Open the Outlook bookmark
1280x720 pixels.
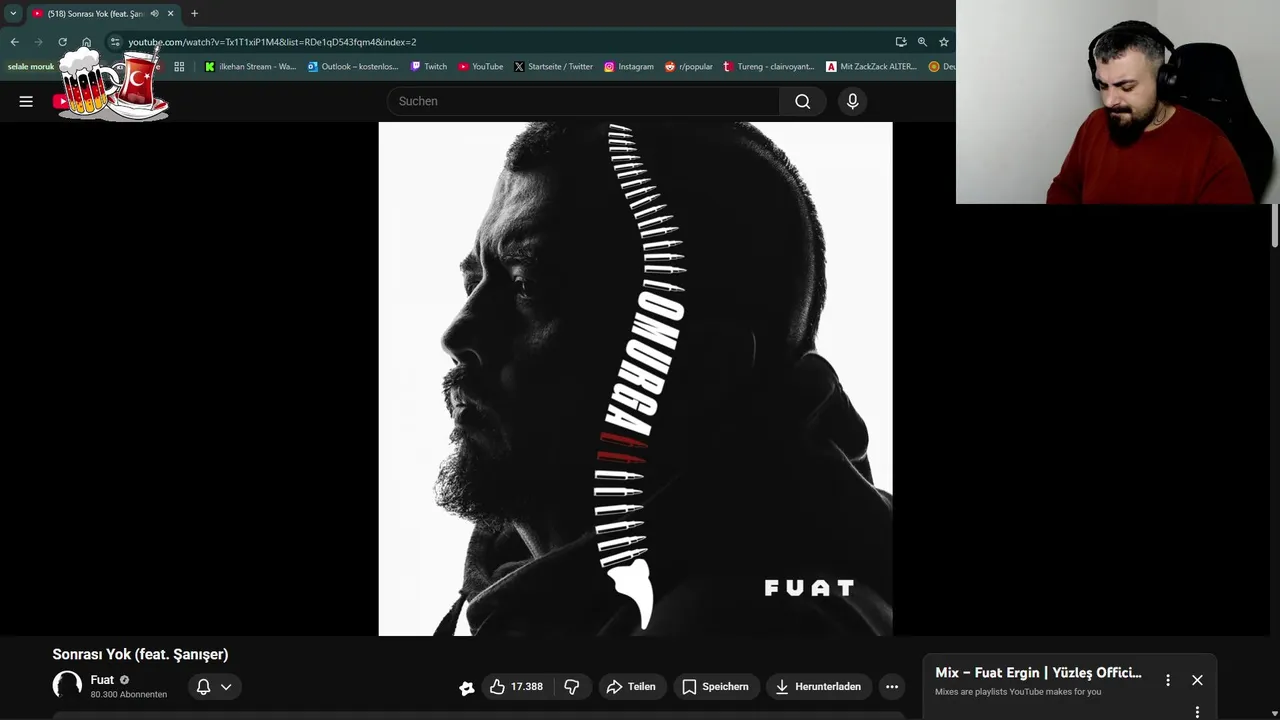pos(353,67)
